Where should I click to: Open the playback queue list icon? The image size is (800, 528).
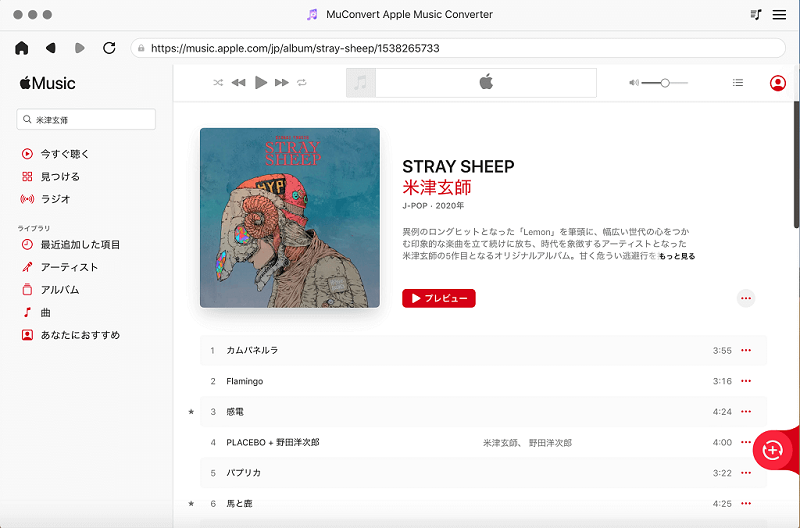pyautogui.click(x=738, y=83)
